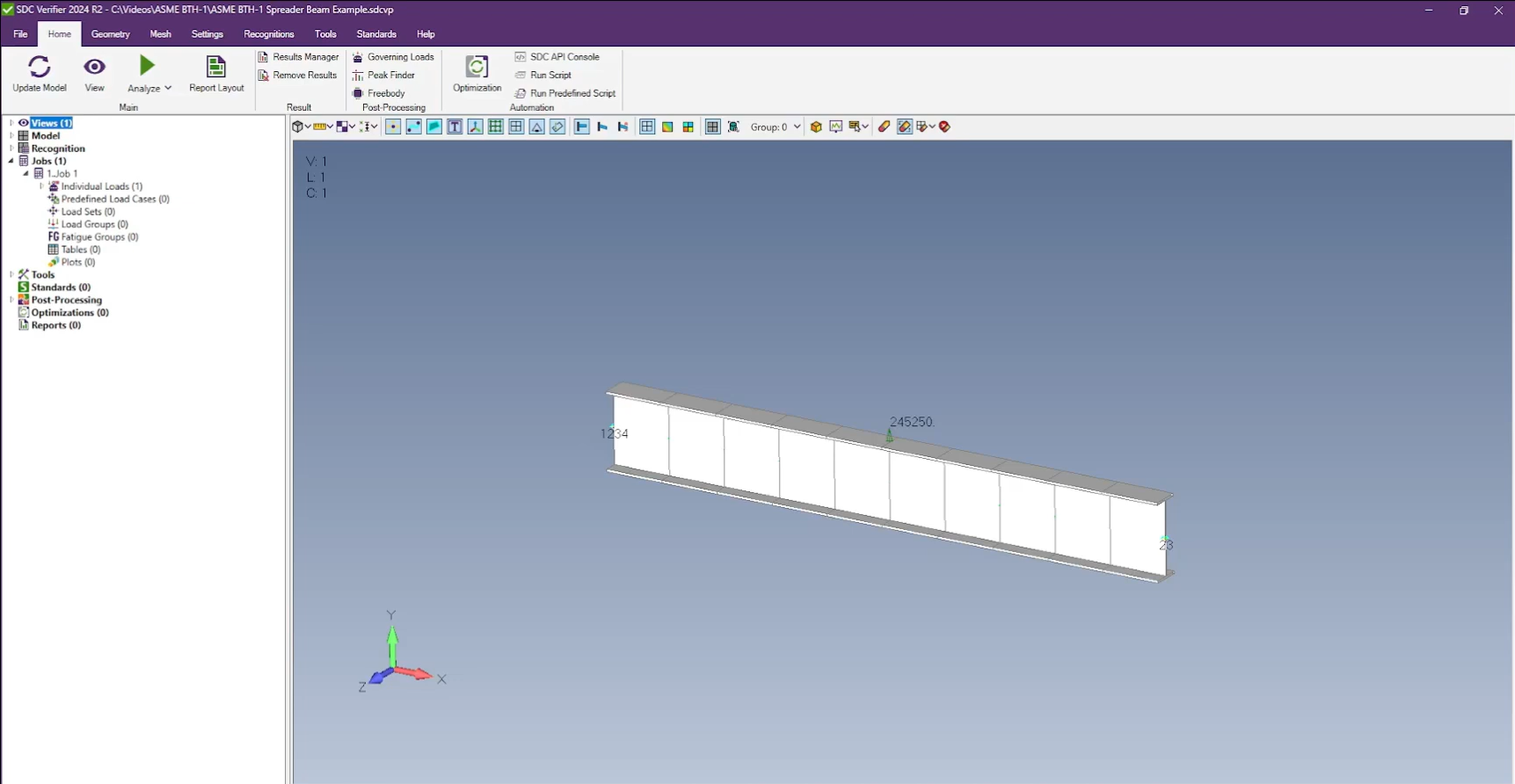Open the Help tab
The image size is (1515, 784).
[426, 34]
